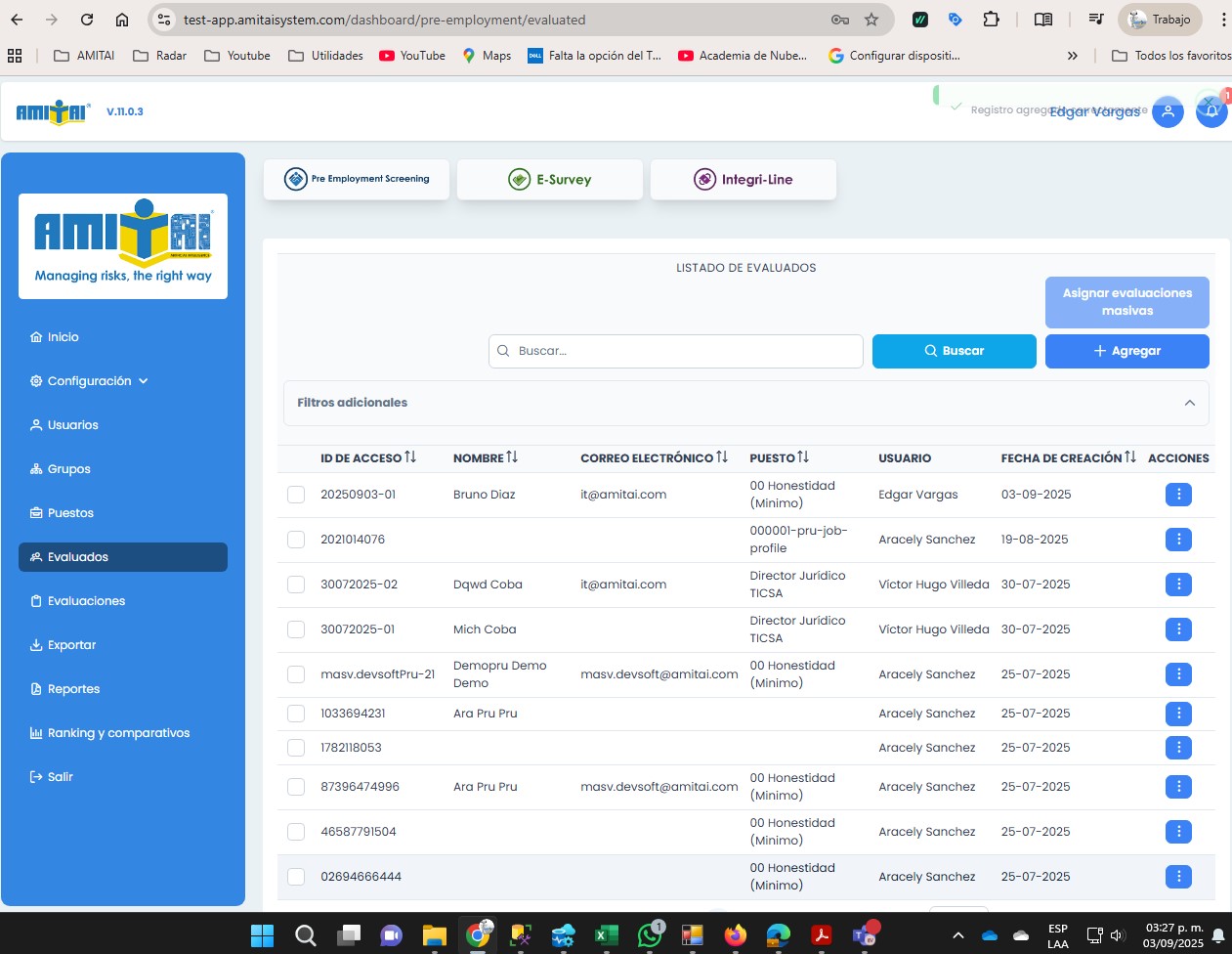Click the Agregar button
Screen dimensions: 1232x954
click(1126, 351)
